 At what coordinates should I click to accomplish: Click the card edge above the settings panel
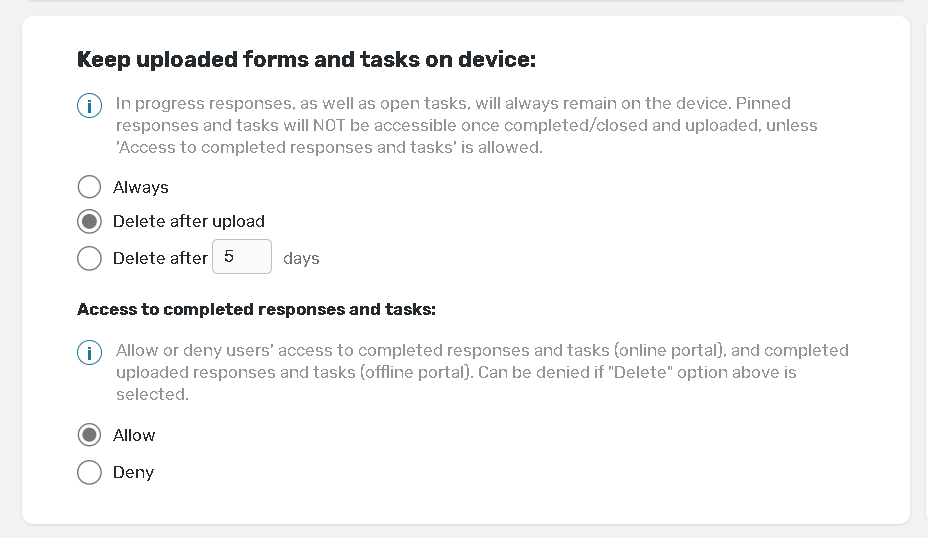465,2
